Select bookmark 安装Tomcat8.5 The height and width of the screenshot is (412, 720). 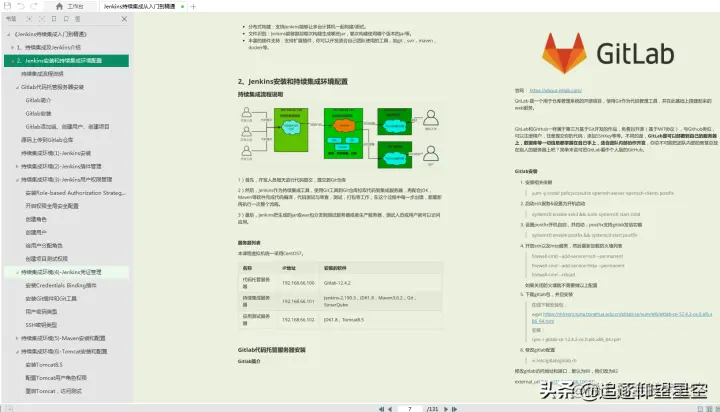44,365
